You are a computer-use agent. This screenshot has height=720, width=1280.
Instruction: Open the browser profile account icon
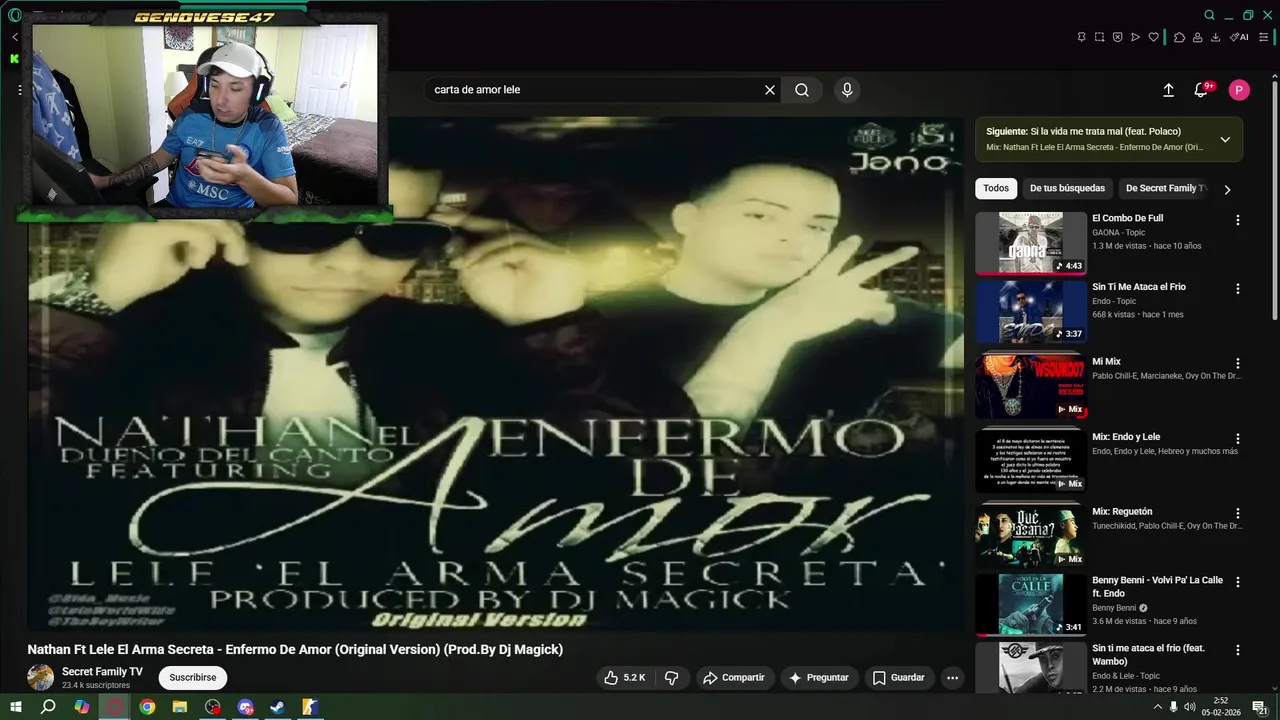pos(1197,37)
